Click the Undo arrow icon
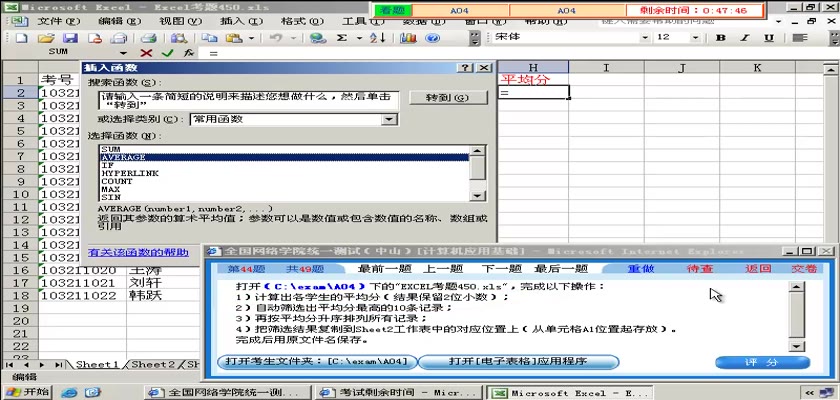Screen dimensions: 840x400 pos(276,38)
